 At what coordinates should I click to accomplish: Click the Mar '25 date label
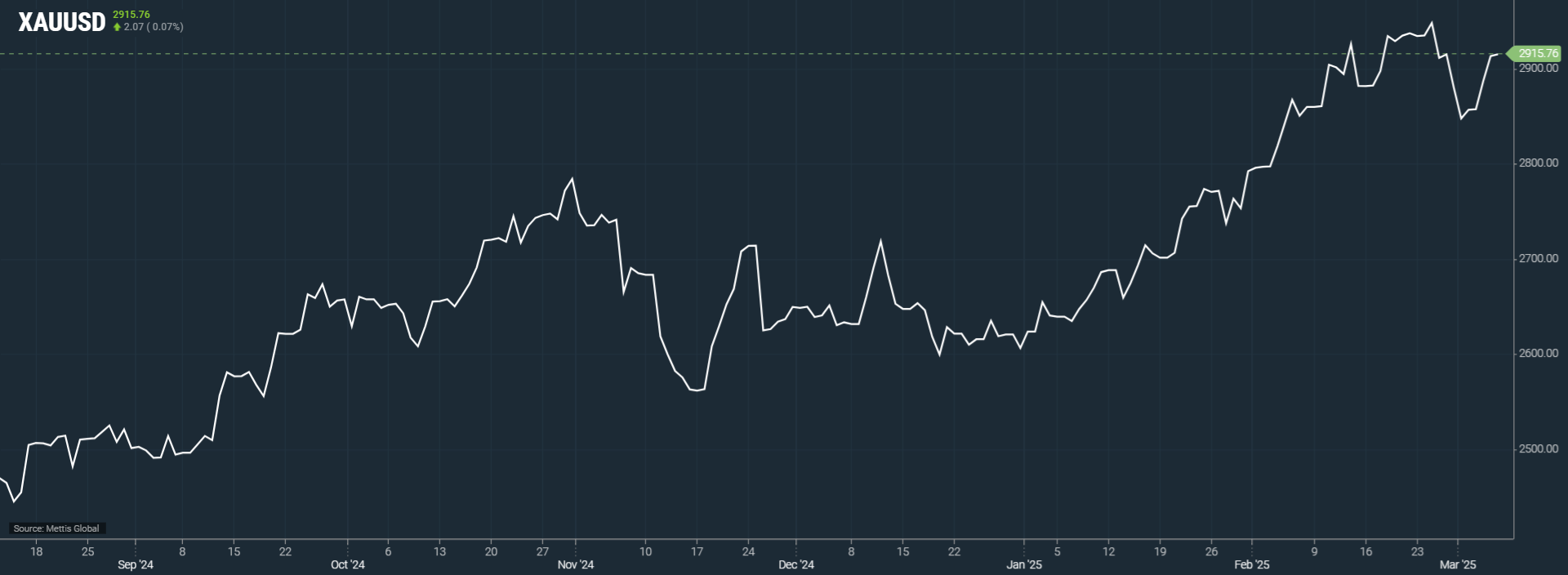(x=1458, y=564)
